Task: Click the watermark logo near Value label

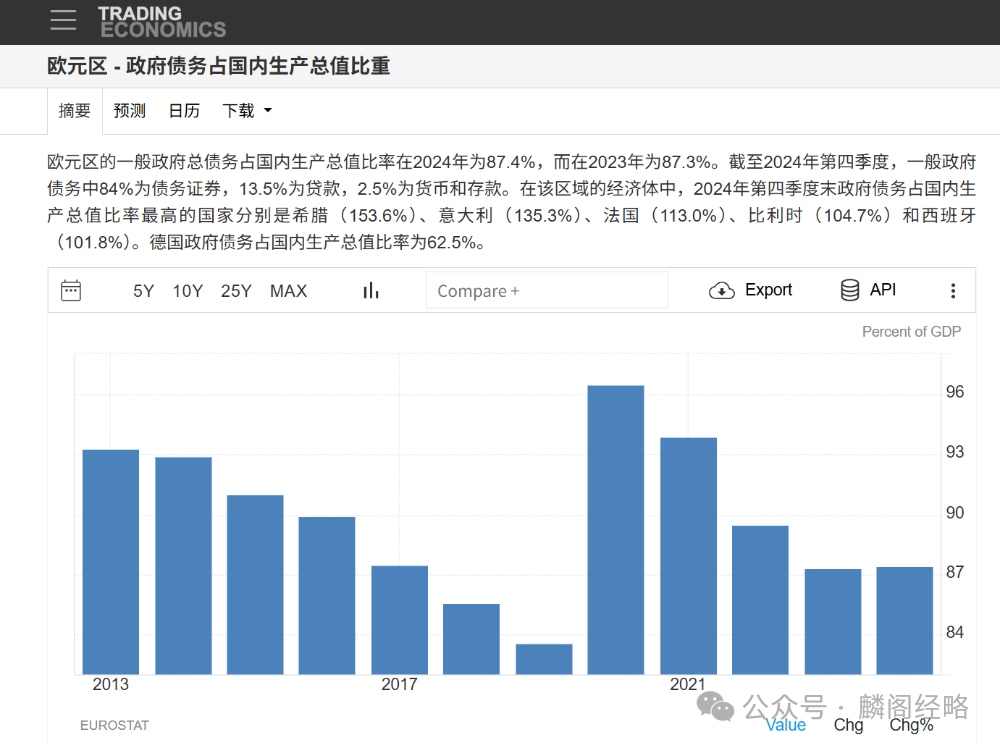Action: 716,707
